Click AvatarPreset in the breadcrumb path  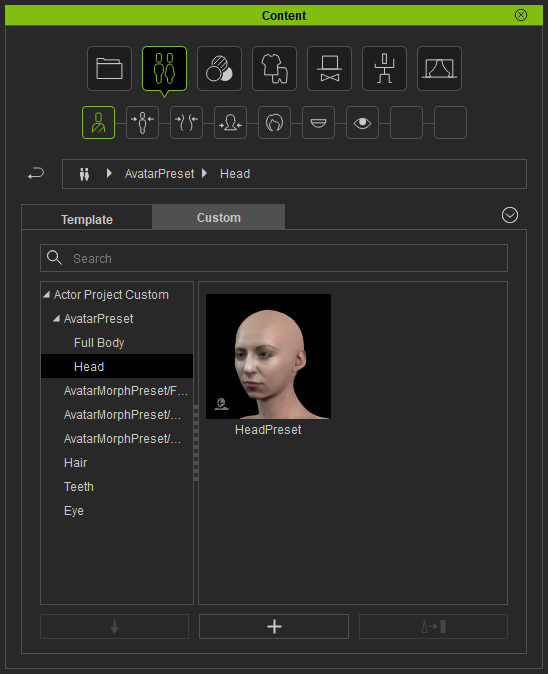[159, 174]
